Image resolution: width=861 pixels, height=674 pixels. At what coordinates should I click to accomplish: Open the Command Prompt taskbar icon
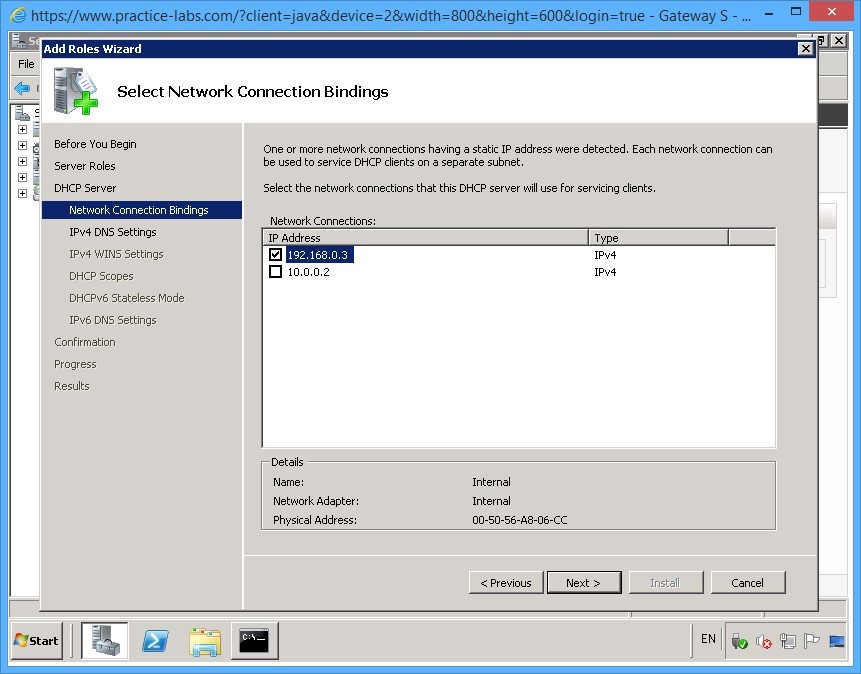(253, 640)
